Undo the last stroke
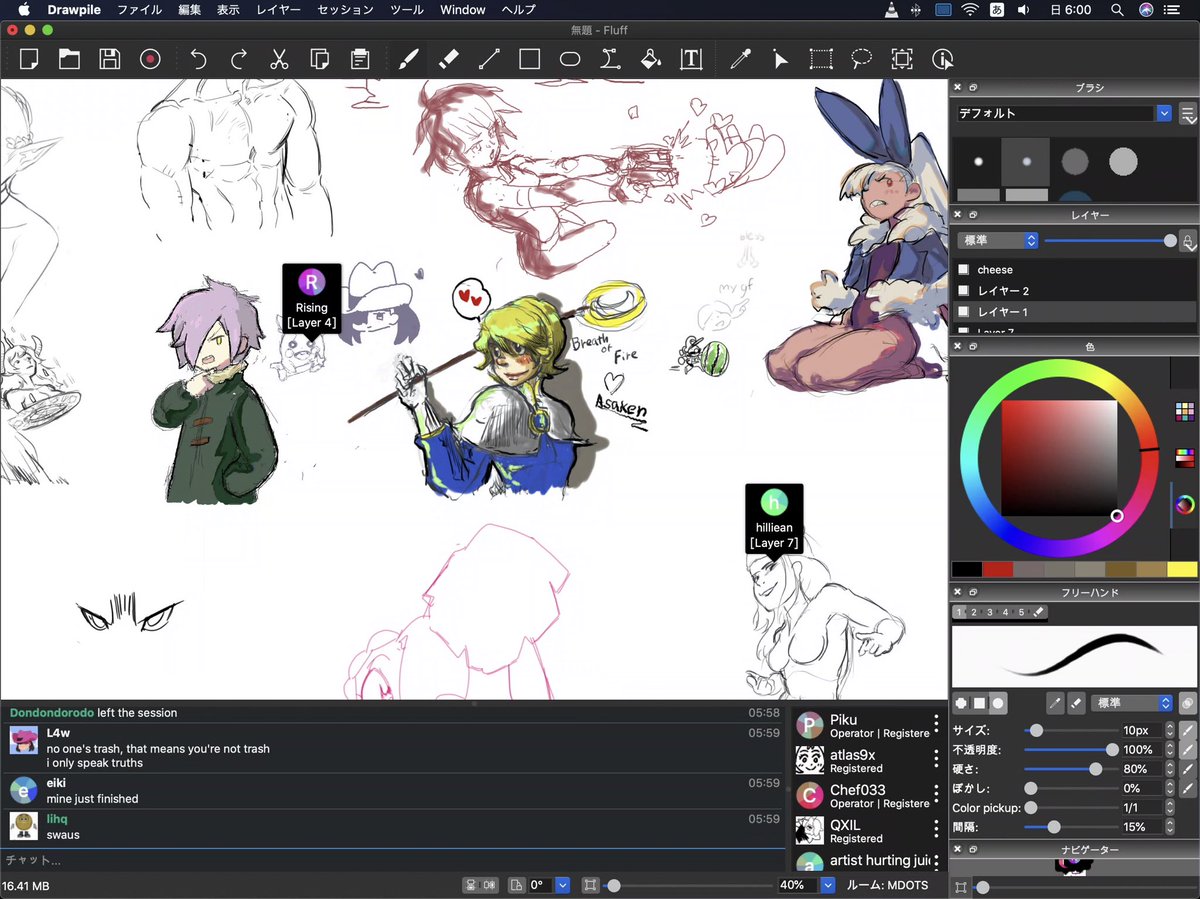 coord(198,60)
